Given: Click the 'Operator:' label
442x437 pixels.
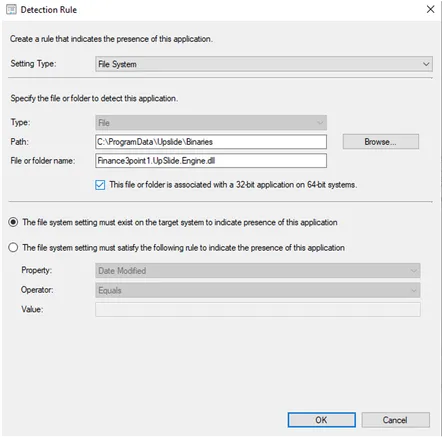Looking at the screenshot, I should (x=37, y=290).
